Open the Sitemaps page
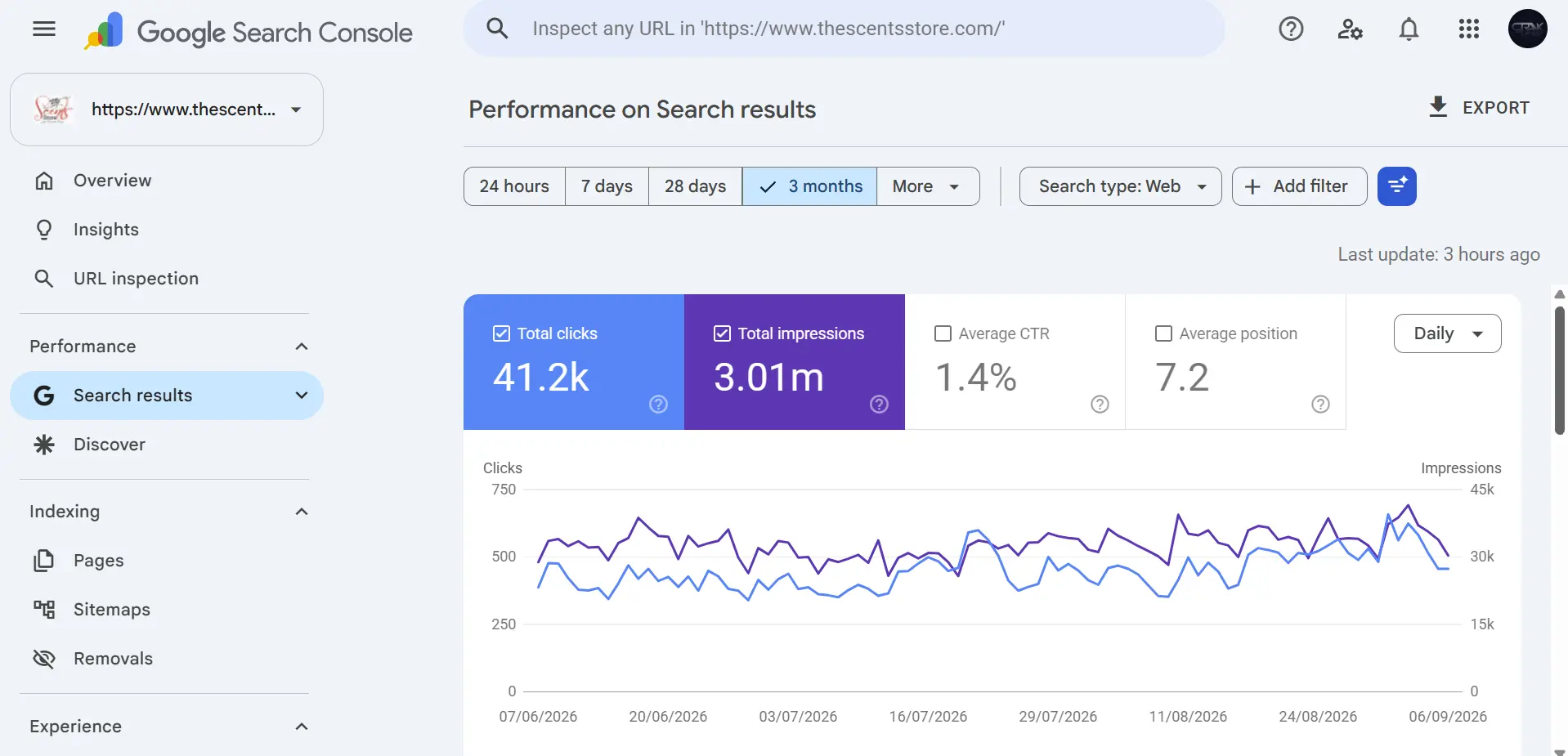 coord(167,610)
